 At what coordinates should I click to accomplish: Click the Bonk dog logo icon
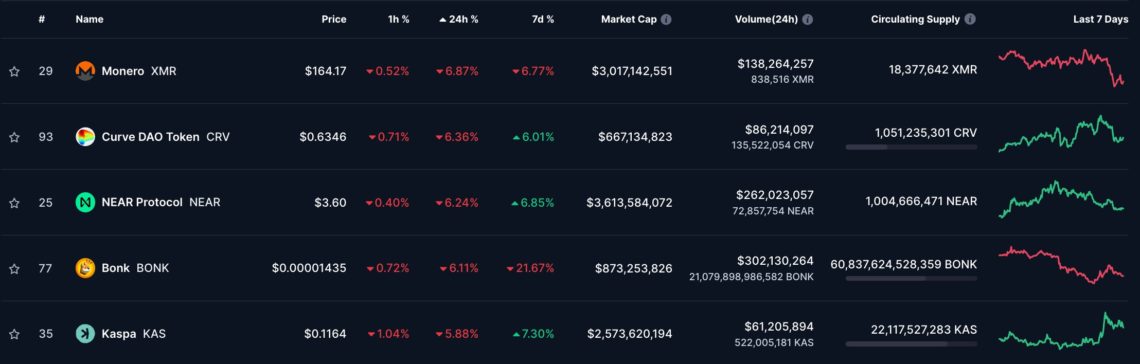[85, 268]
